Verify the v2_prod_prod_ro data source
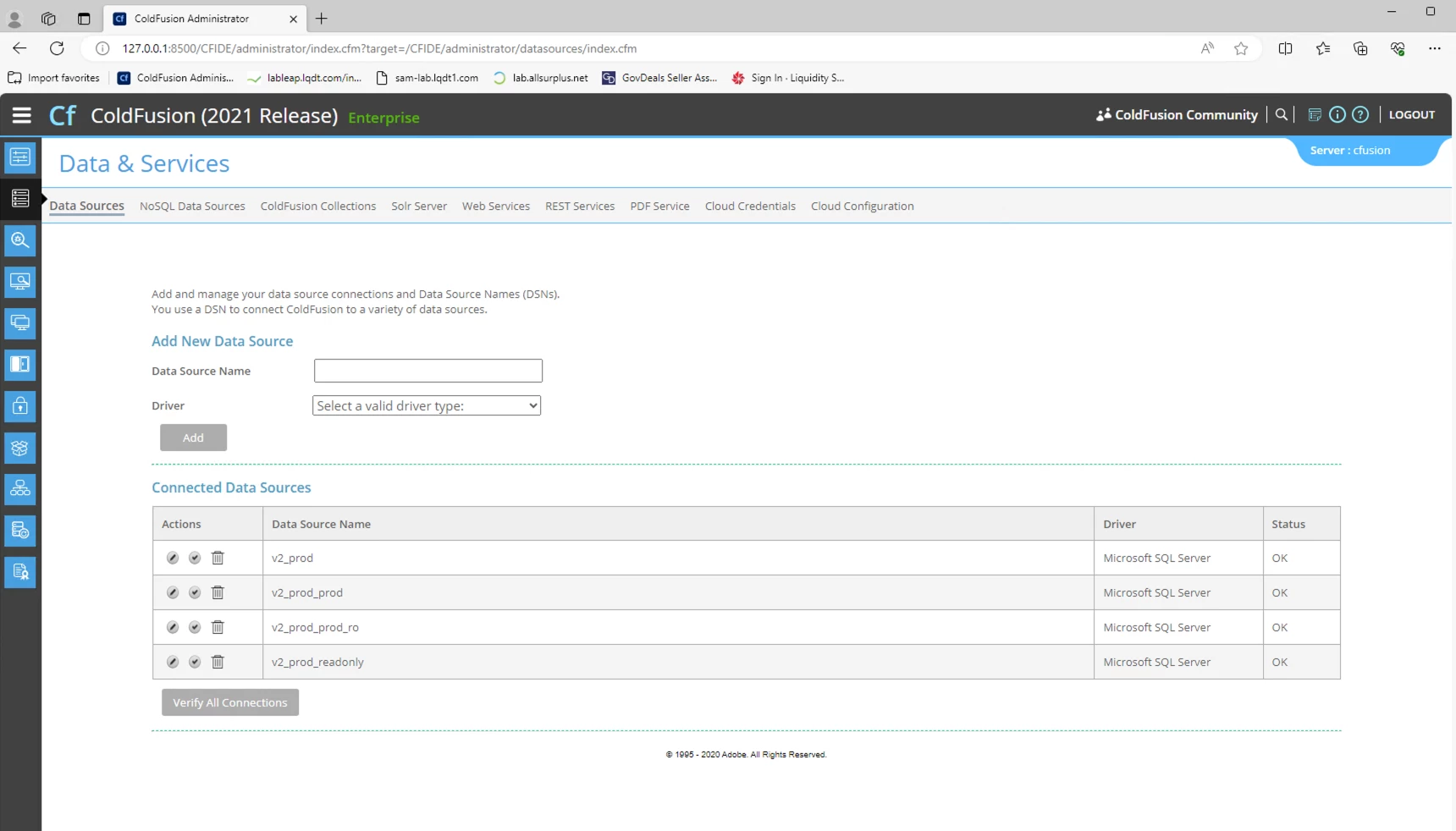 click(195, 627)
